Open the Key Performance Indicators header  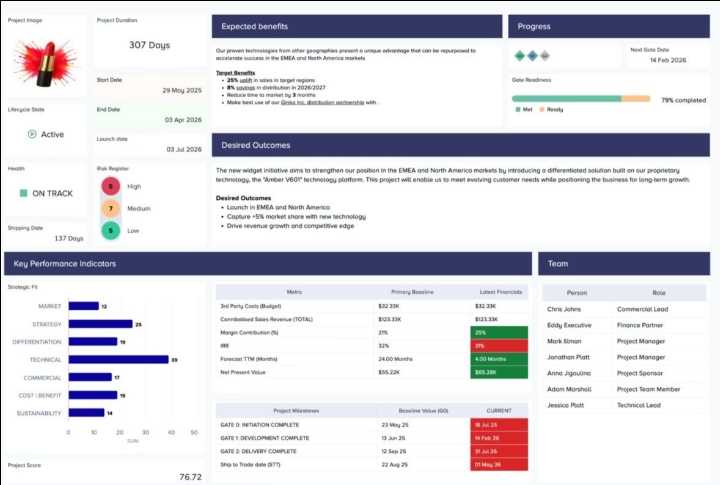[x=268, y=264]
